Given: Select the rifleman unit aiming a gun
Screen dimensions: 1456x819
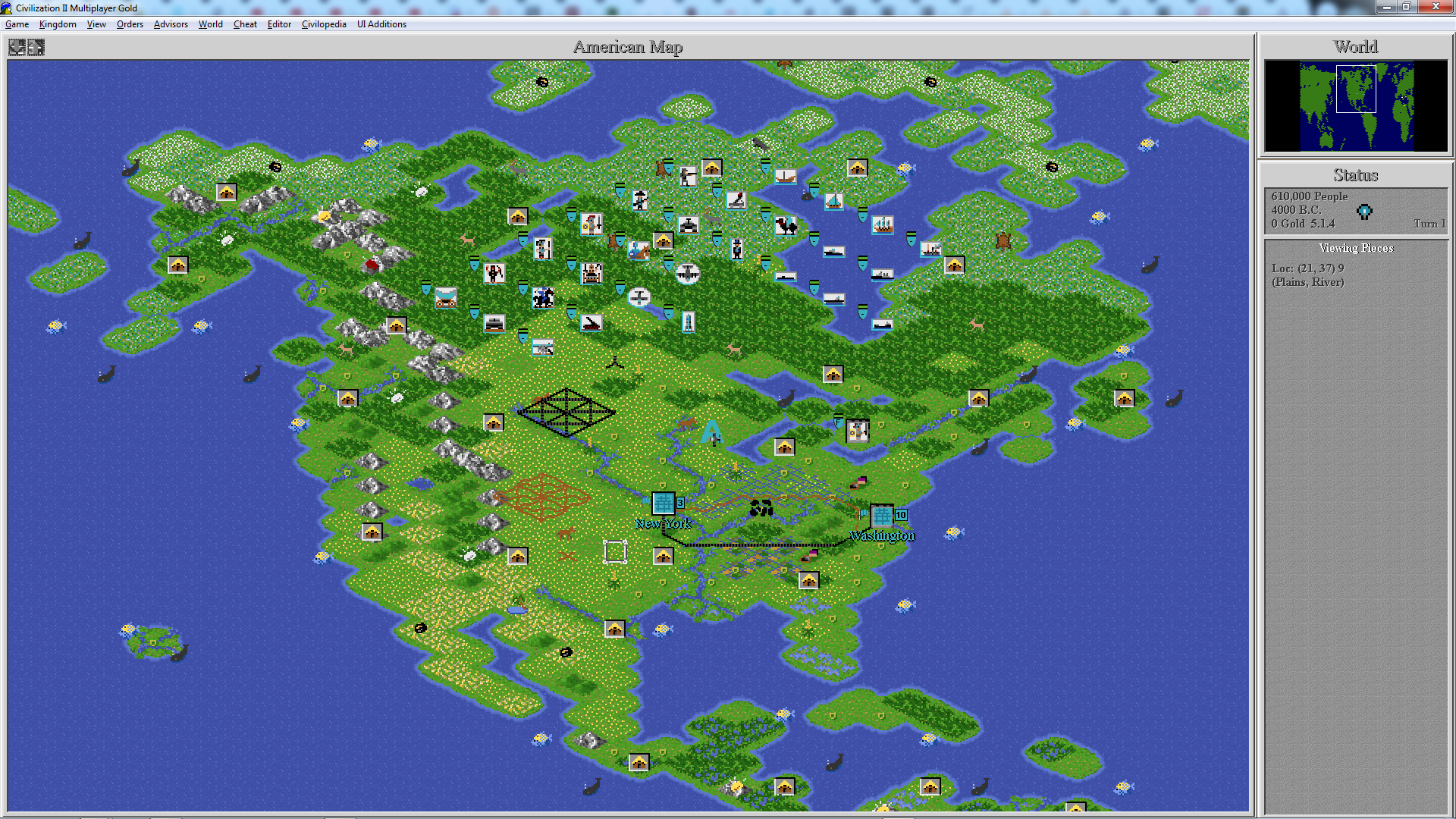Looking at the screenshot, I should [x=688, y=176].
